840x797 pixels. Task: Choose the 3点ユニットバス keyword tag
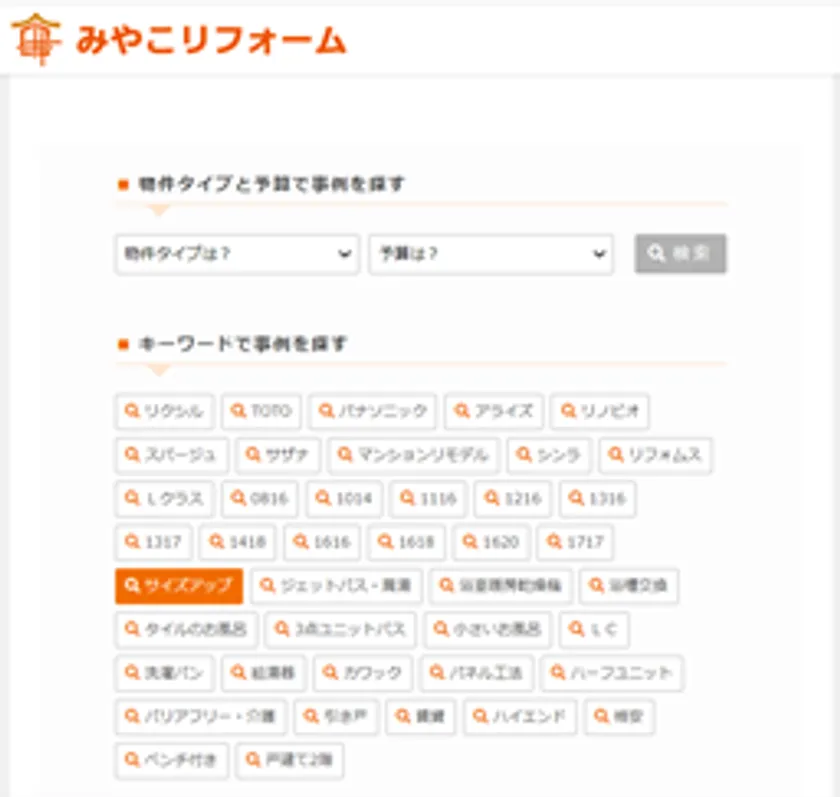[x=341, y=629]
